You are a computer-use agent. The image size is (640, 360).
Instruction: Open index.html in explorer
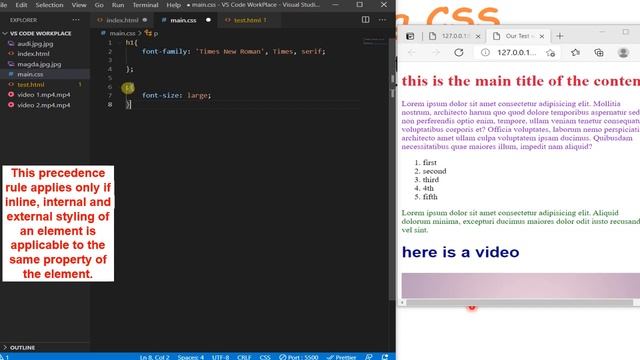tap(33, 54)
